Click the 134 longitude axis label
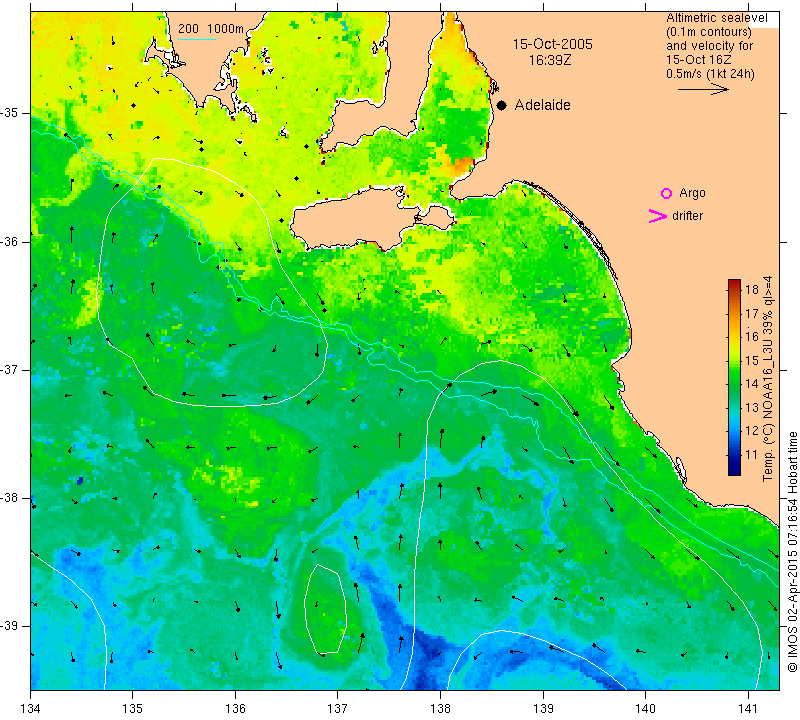This screenshot has height=720, width=800. [x=31, y=708]
